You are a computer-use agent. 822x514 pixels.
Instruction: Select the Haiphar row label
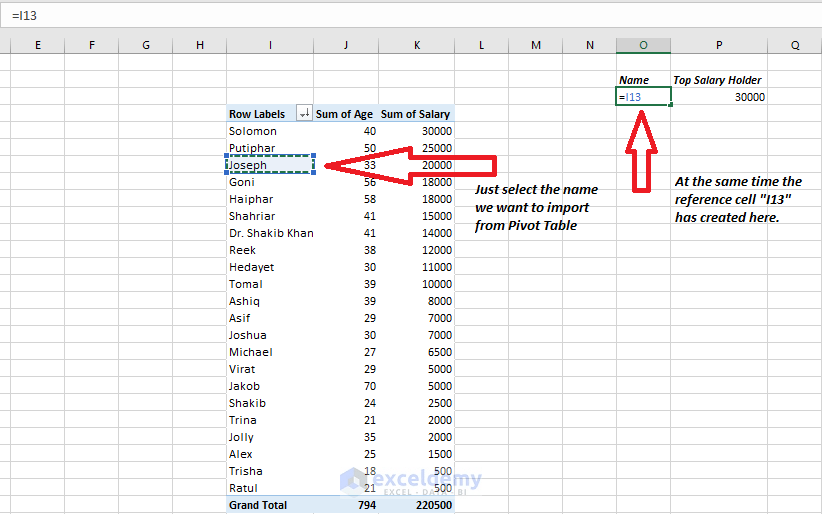270,199
